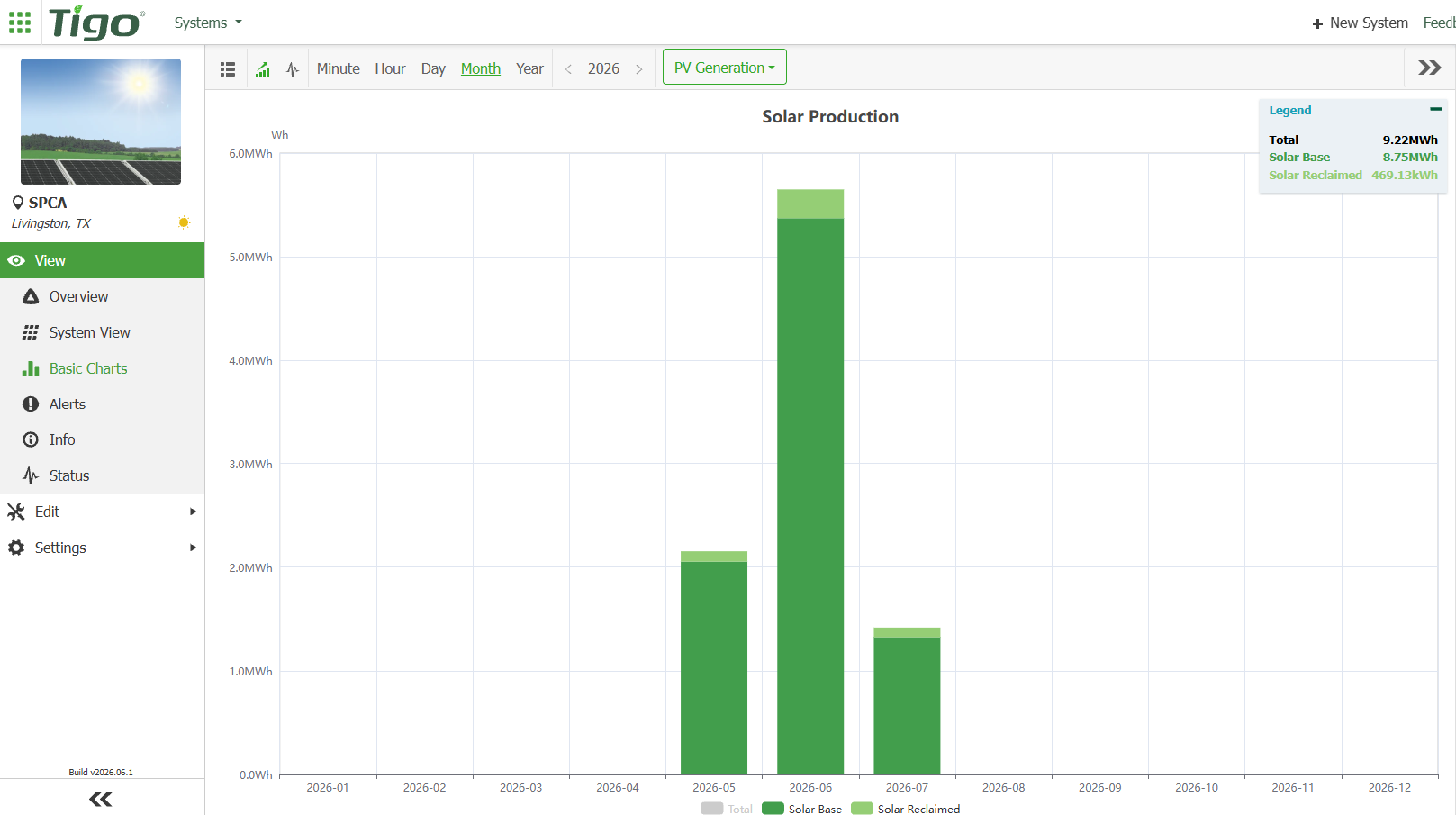Click the System View grid icon
Viewport: 1456px width, 815px height.
[x=31, y=332]
